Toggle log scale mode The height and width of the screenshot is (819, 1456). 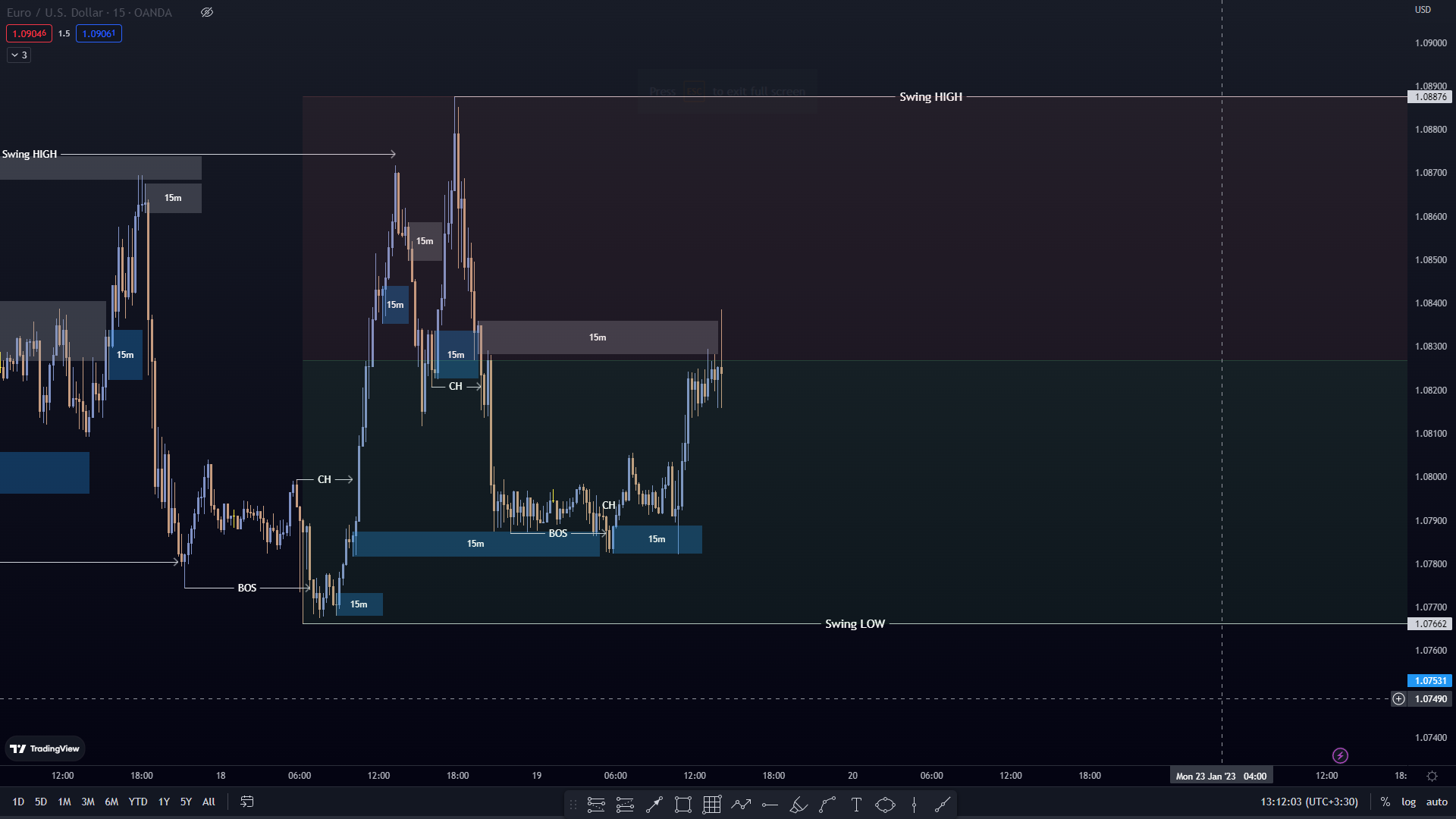click(x=1408, y=802)
